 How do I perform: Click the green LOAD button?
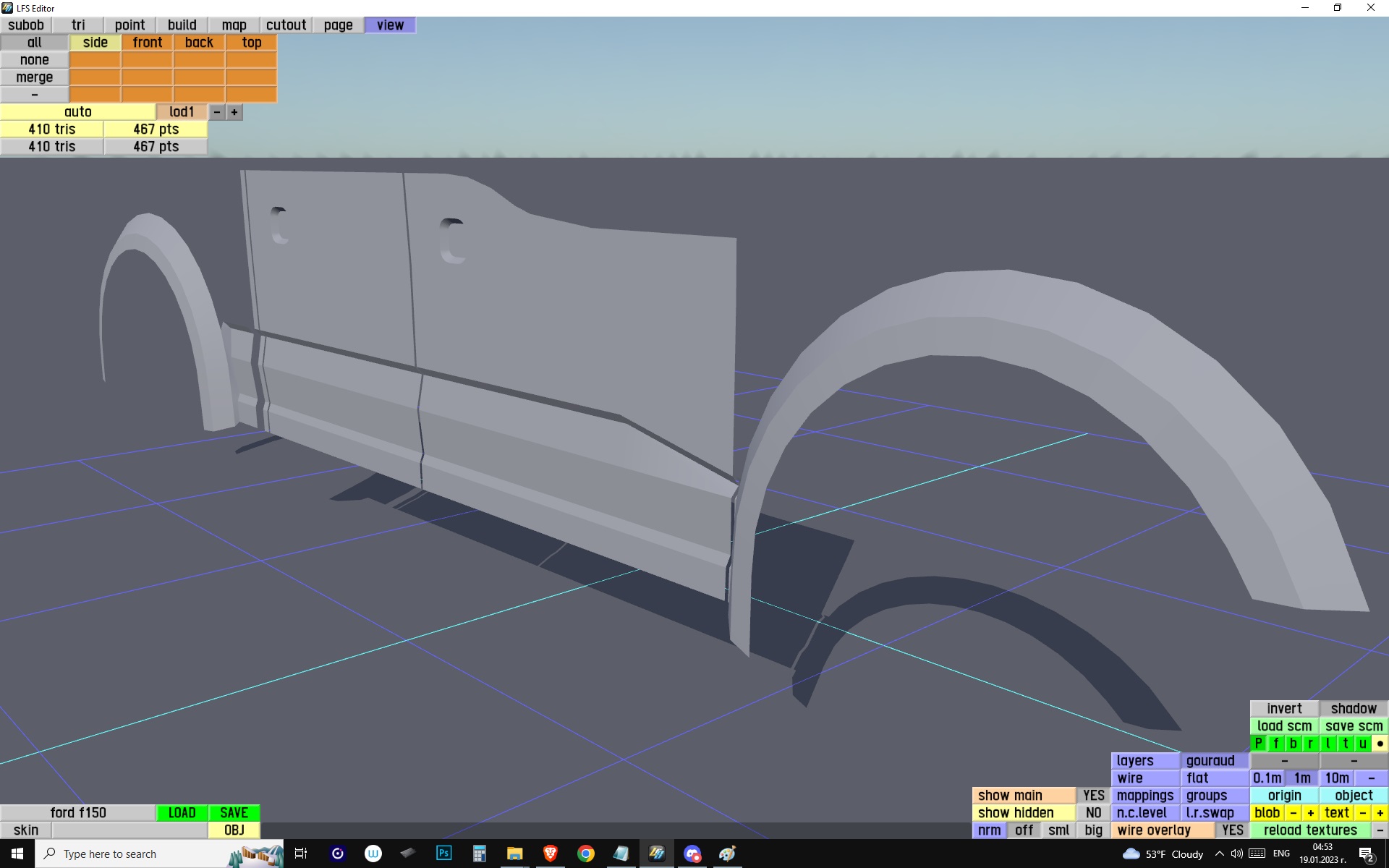tap(182, 813)
